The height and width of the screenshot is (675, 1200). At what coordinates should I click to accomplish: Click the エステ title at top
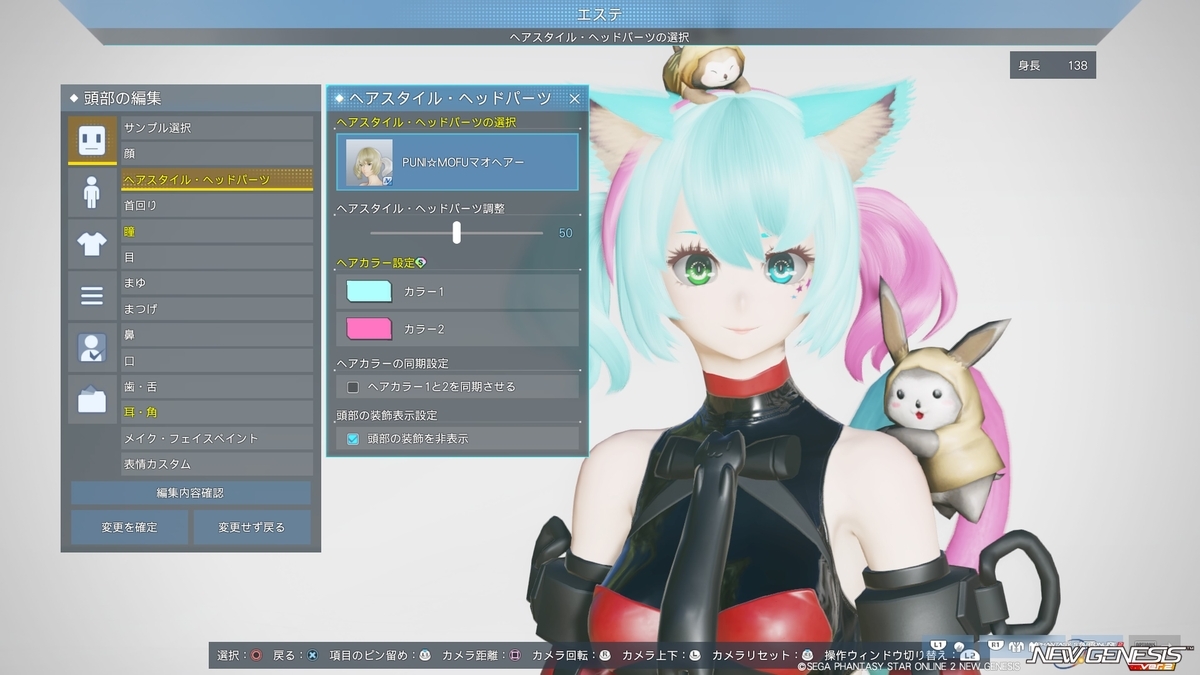(600, 13)
